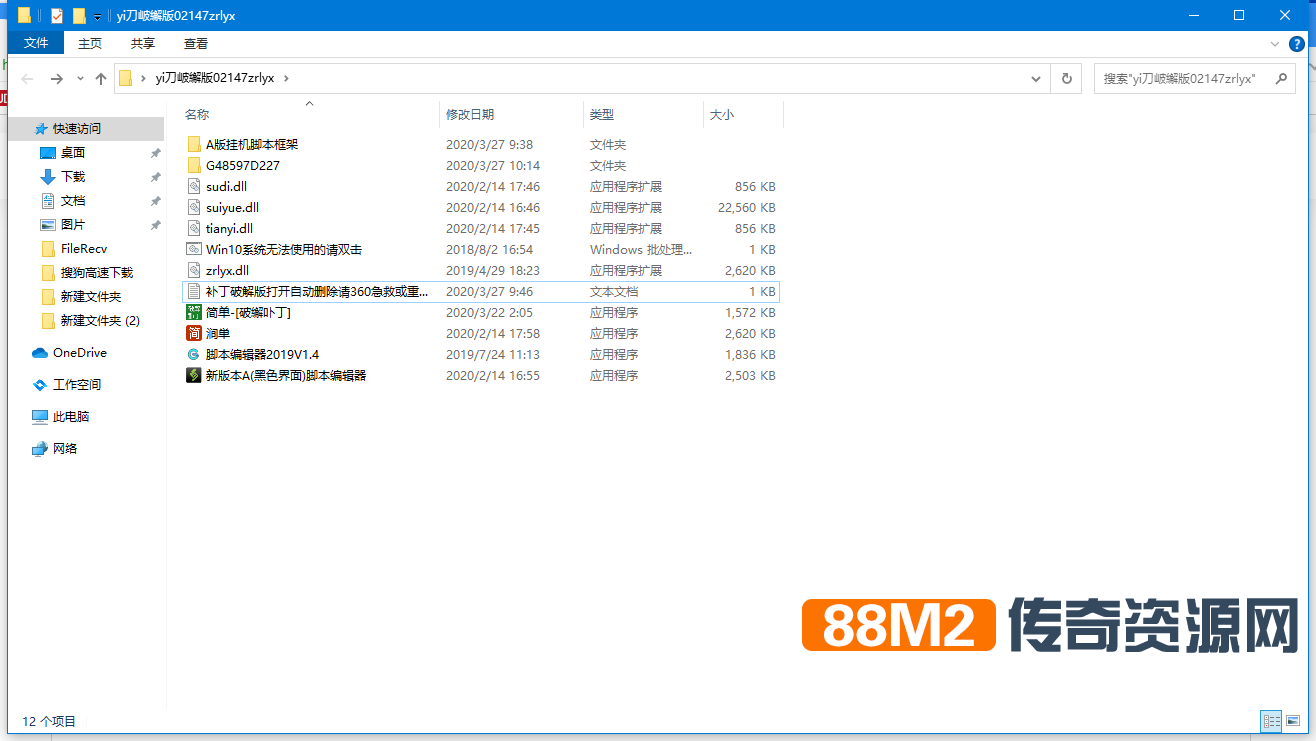The height and width of the screenshot is (741, 1316).
Task: Expand the ribbon with the chevron
Action: pos(1274,44)
